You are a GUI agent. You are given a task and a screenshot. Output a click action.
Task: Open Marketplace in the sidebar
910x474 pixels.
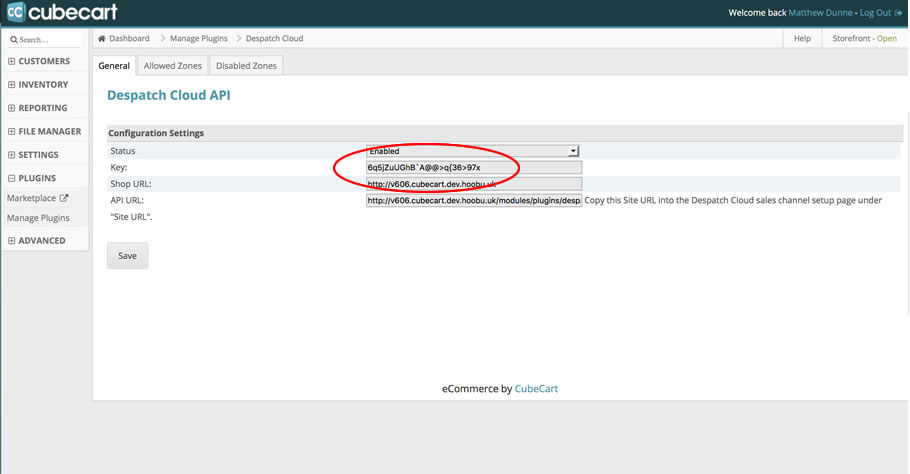pos(31,198)
